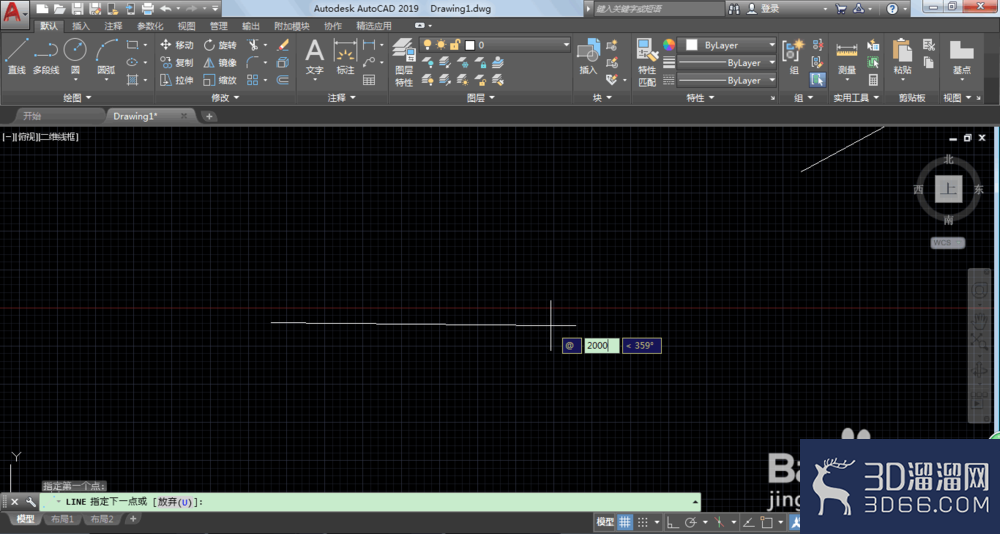Toggle object snap tracking in status bar

pyautogui.click(x=749, y=522)
